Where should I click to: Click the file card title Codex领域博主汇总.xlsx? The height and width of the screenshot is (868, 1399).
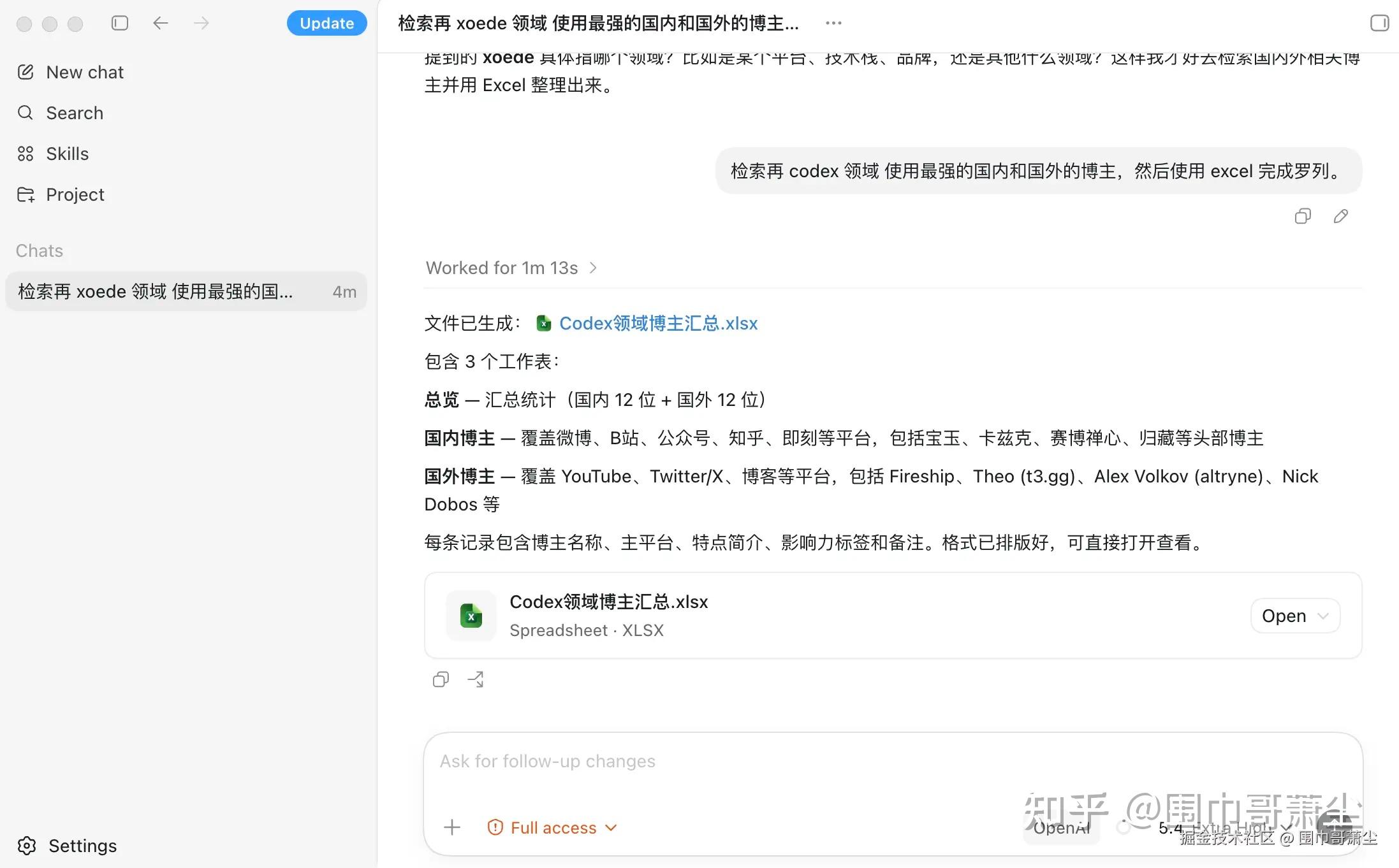point(609,602)
